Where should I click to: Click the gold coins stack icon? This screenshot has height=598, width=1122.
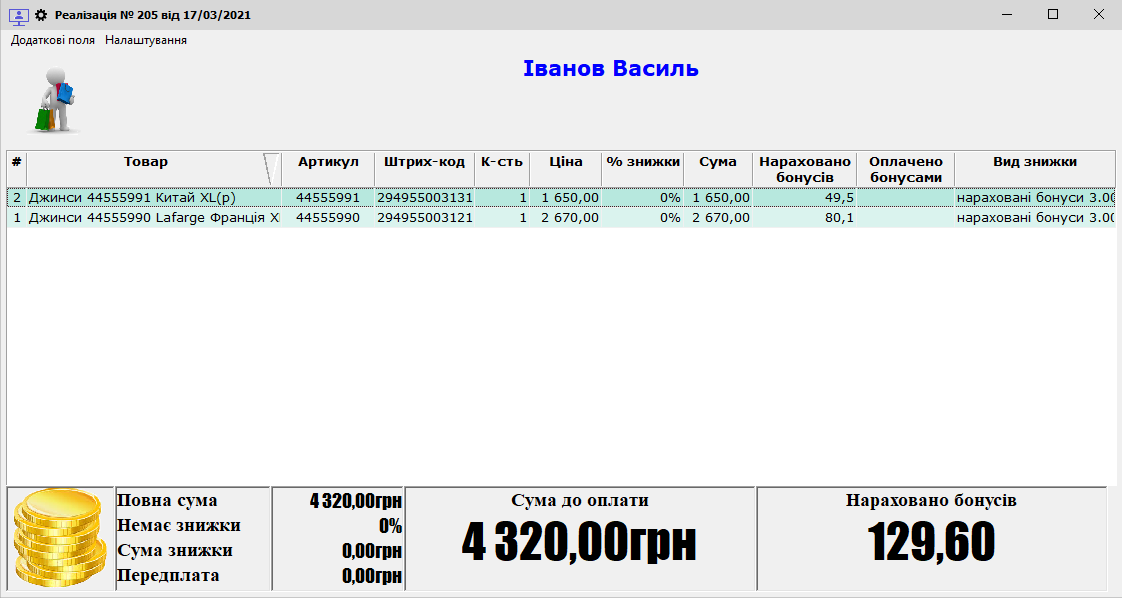(x=60, y=538)
